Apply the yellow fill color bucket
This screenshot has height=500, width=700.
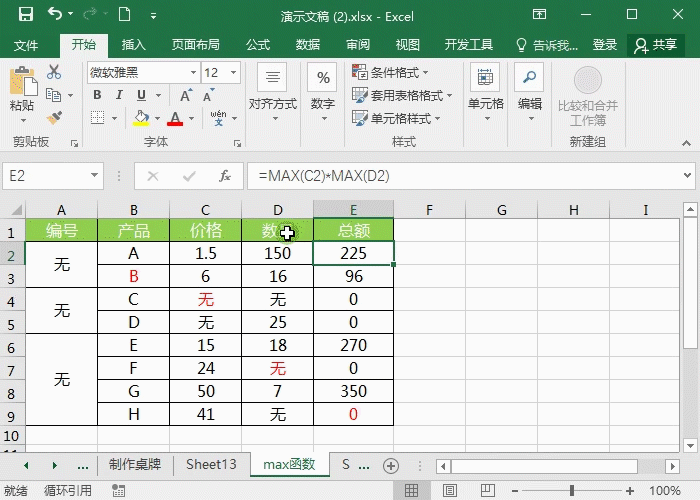tap(141, 118)
